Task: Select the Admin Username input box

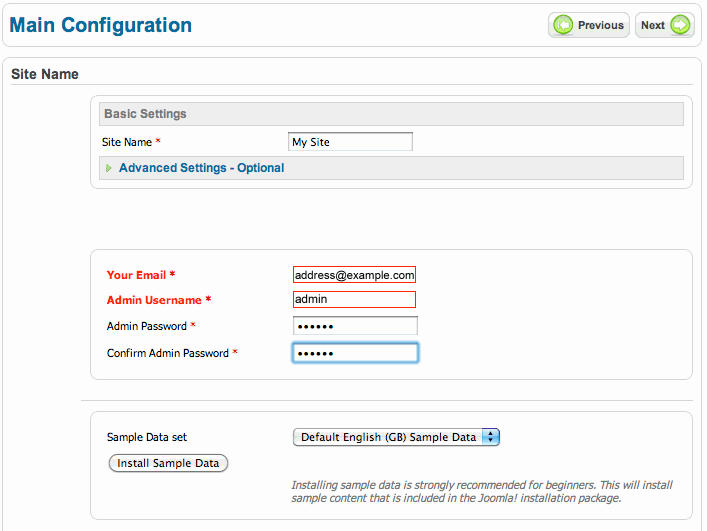Action: click(x=354, y=299)
